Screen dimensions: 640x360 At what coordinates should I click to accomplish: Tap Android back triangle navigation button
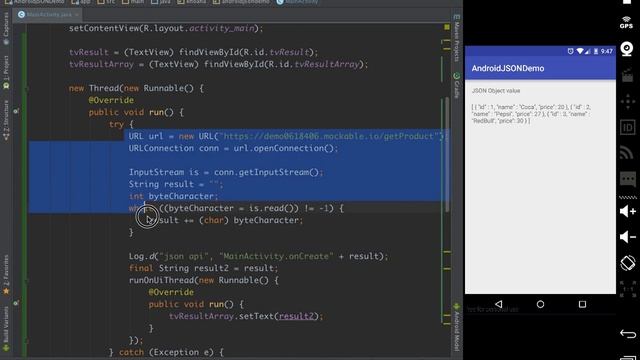[x=498, y=304]
